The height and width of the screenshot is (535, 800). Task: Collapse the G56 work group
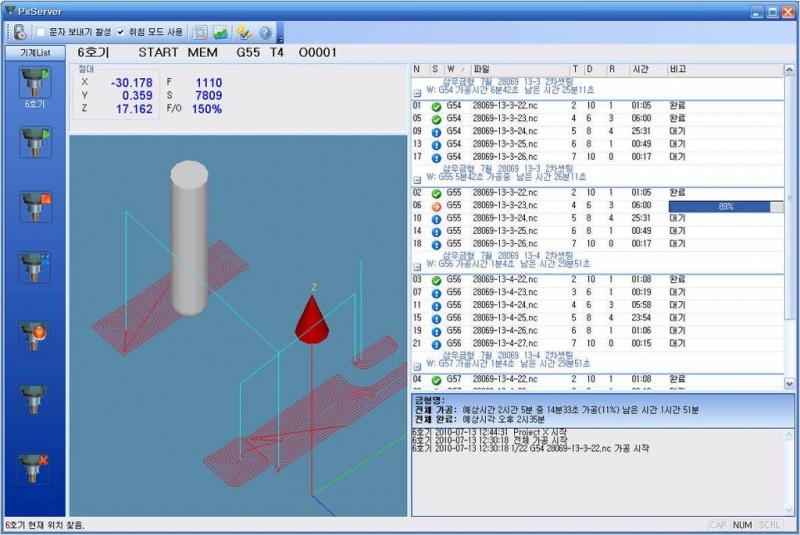coord(417,265)
